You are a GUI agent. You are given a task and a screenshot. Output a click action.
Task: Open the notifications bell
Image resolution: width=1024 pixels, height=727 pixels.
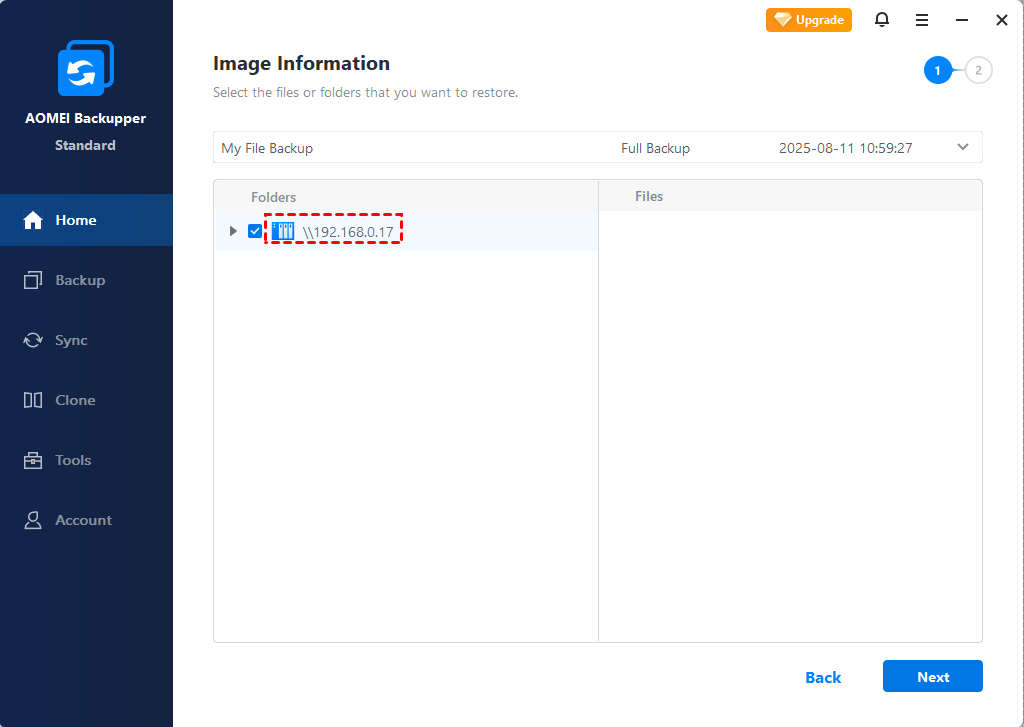pos(882,20)
